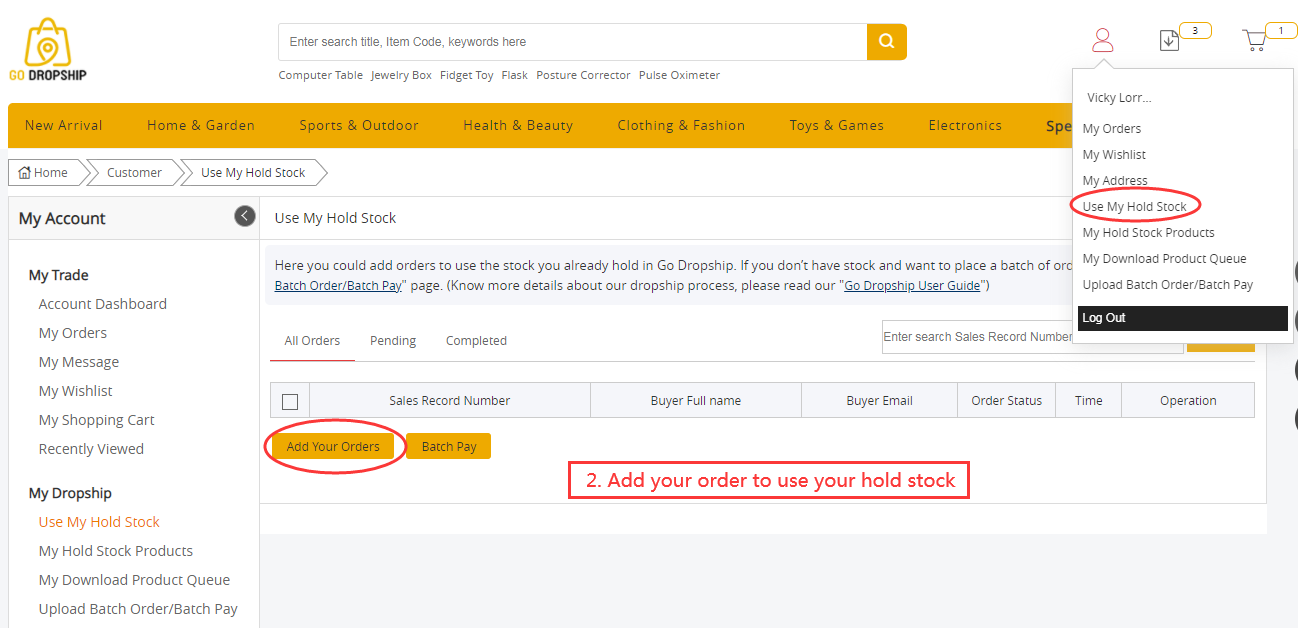Open the Clothing & Fashion category menu

[x=681, y=125]
